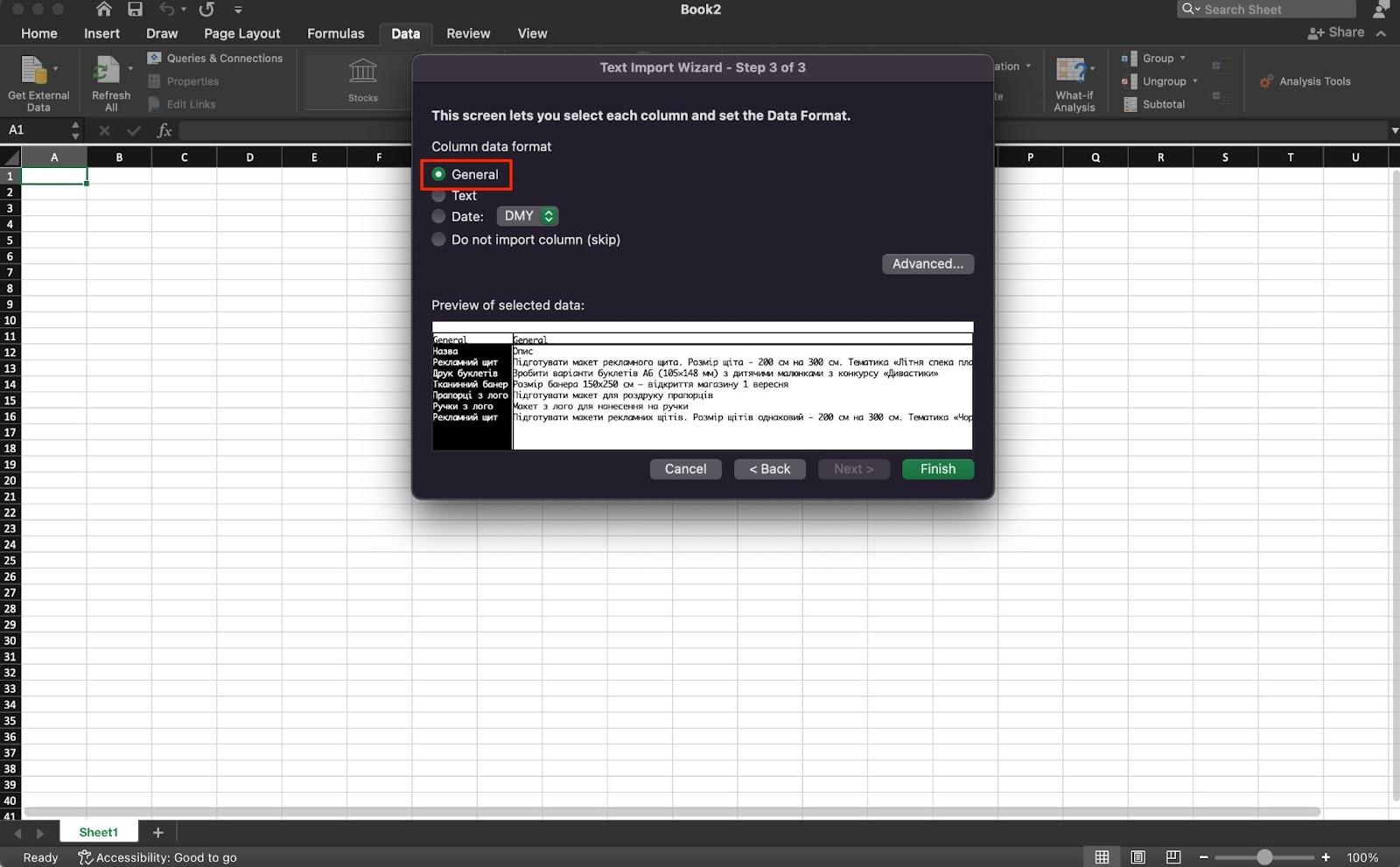
Task: Choose Do not import column (skip)
Action: coord(438,240)
